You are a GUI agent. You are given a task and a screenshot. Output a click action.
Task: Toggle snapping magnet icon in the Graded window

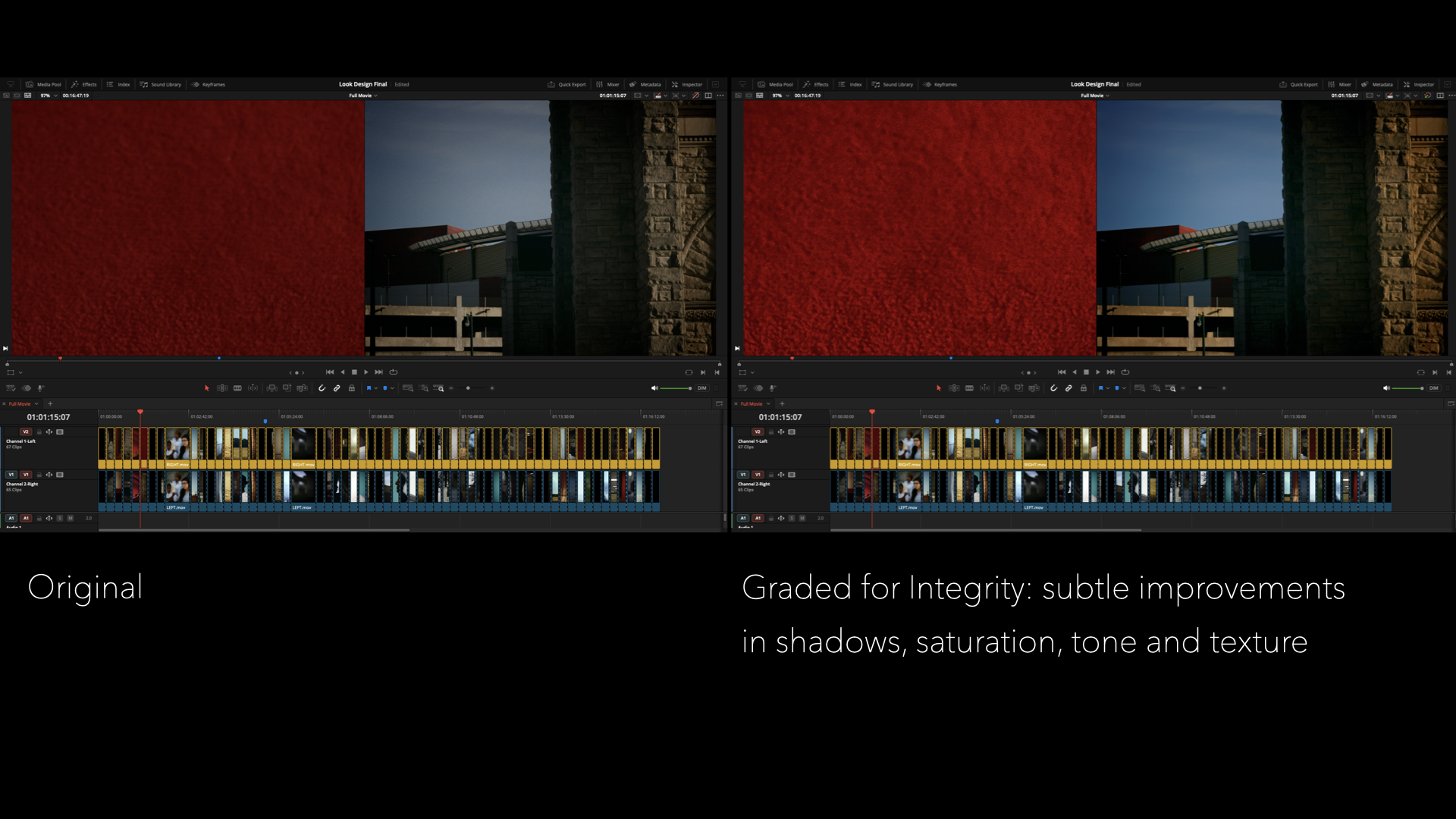point(1053,388)
